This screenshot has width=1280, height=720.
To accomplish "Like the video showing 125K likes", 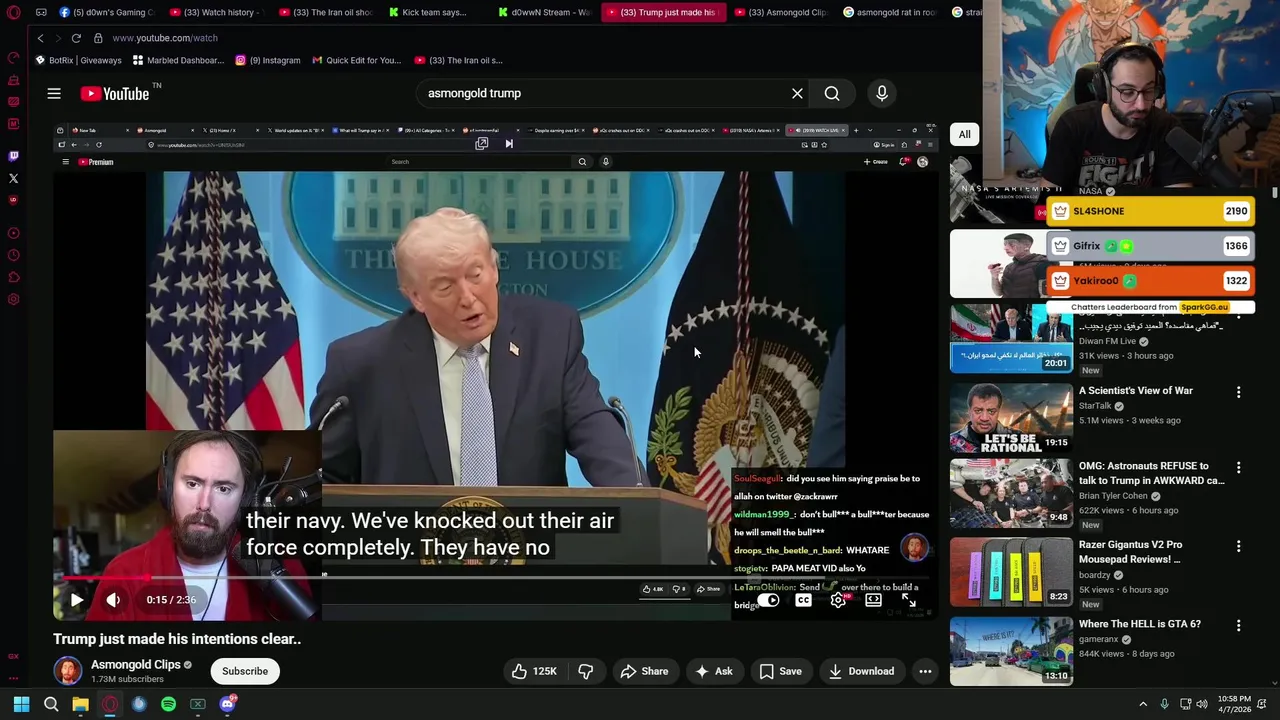I will [x=534, y=671].
